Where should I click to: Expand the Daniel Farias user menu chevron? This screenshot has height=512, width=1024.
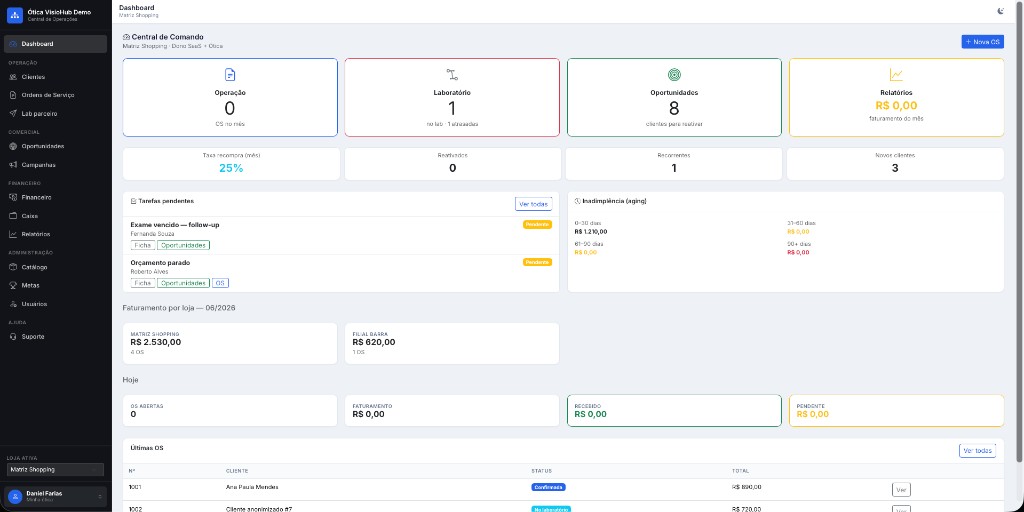click(100, 496)
